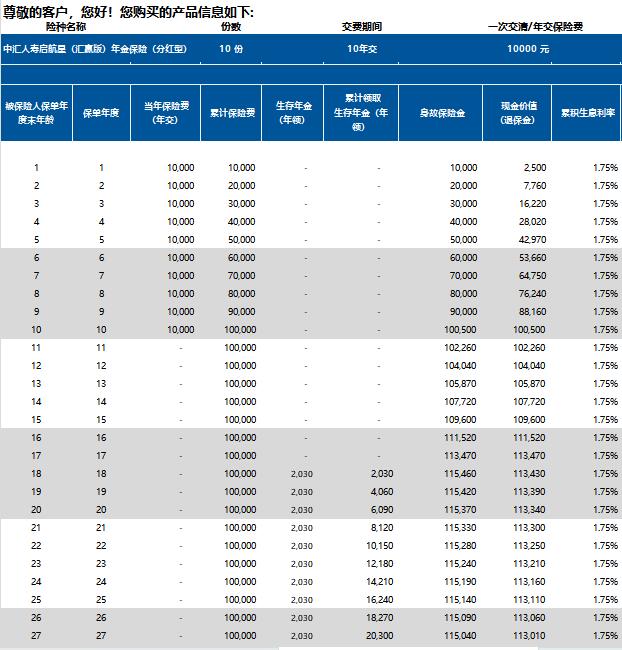Select the 累计领取生存年金 column header
Screen dimensions: 622x650
coord(360,113)
